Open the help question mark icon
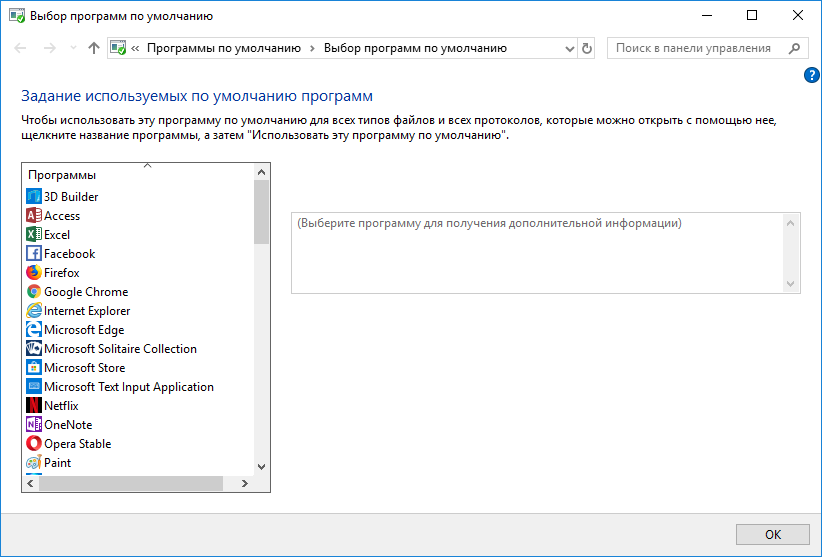 [x=812, y=75]
